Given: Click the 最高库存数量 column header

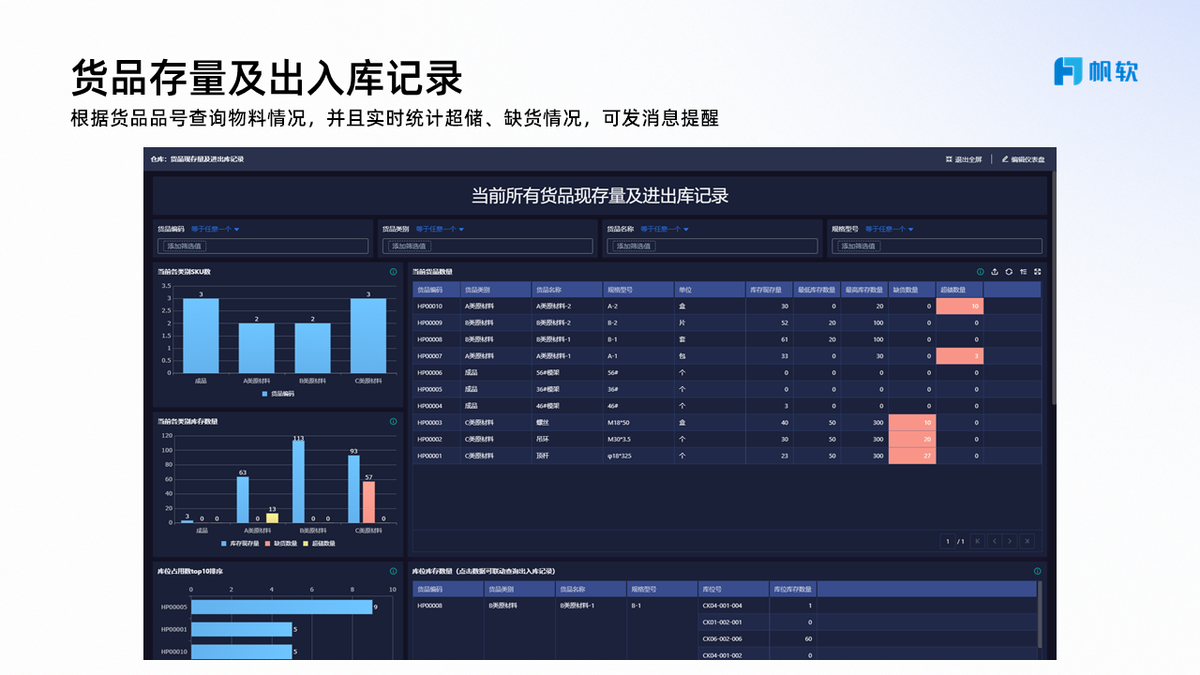Looking at the screenshot, I should pos(865,289).
